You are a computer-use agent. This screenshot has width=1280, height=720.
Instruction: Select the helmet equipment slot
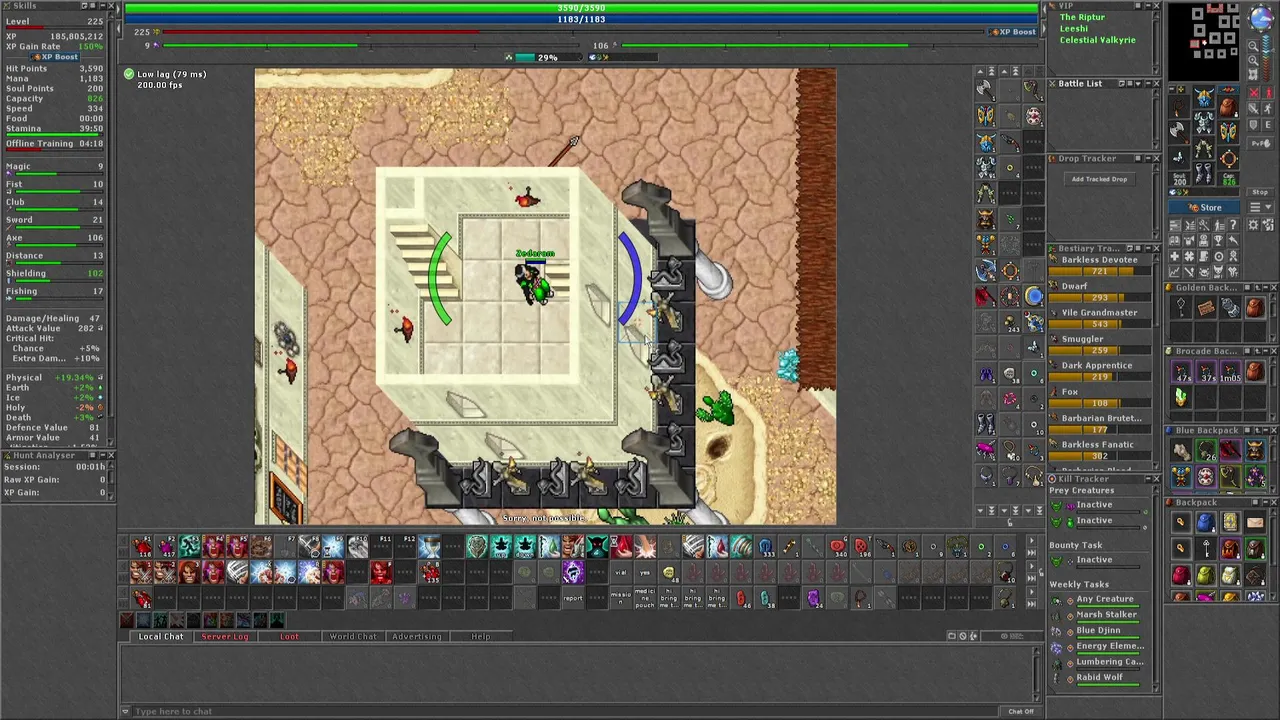tap(1204, 96)
